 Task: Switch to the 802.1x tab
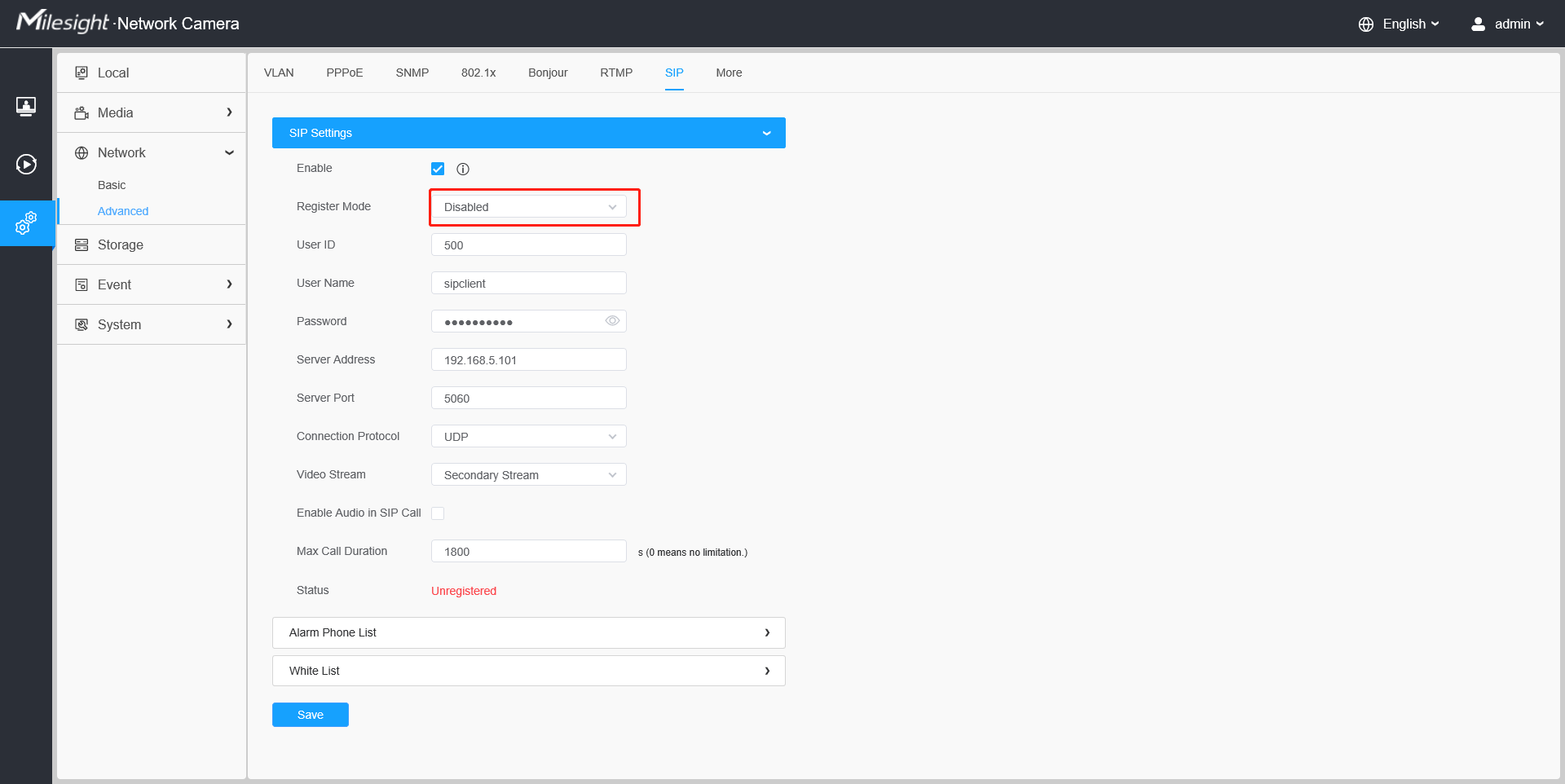point(478,73)
